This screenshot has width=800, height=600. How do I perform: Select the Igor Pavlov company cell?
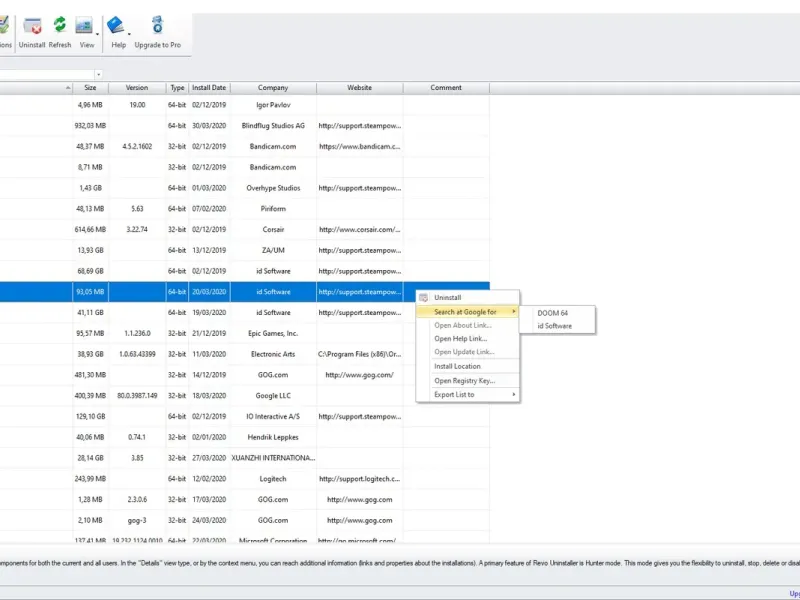[x=273, y=105]
